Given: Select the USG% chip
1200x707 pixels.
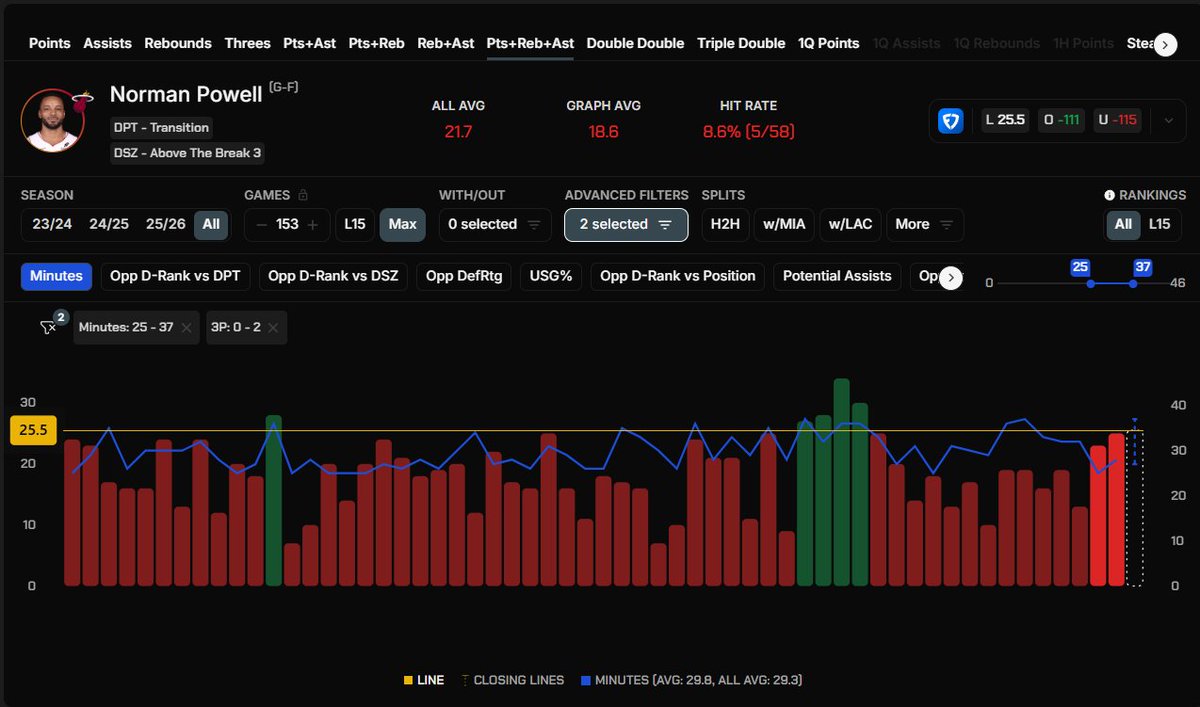Looking at the screenshot, I should point(551,276).
